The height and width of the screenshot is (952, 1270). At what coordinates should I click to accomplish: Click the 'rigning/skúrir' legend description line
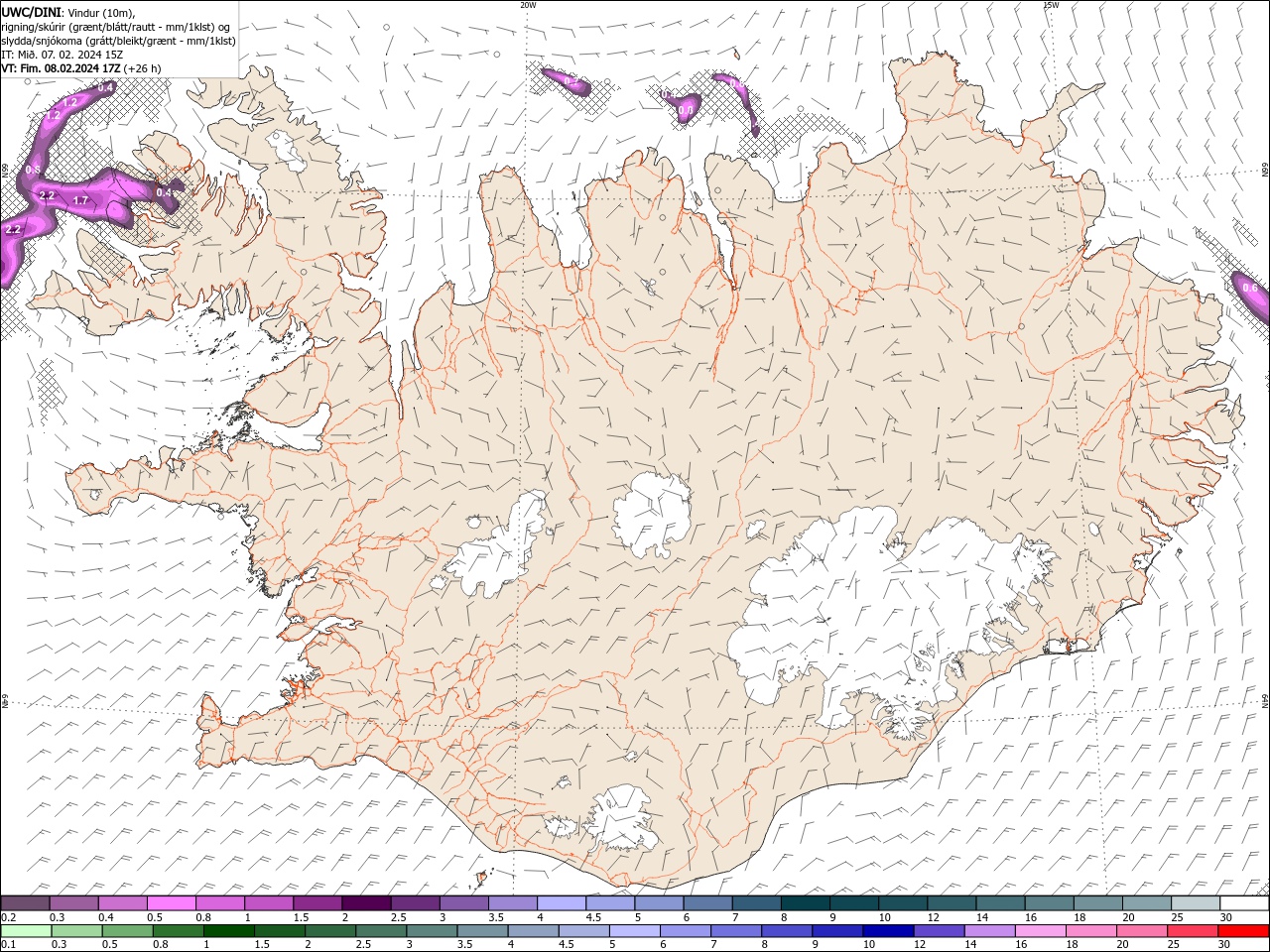[117, 26]
